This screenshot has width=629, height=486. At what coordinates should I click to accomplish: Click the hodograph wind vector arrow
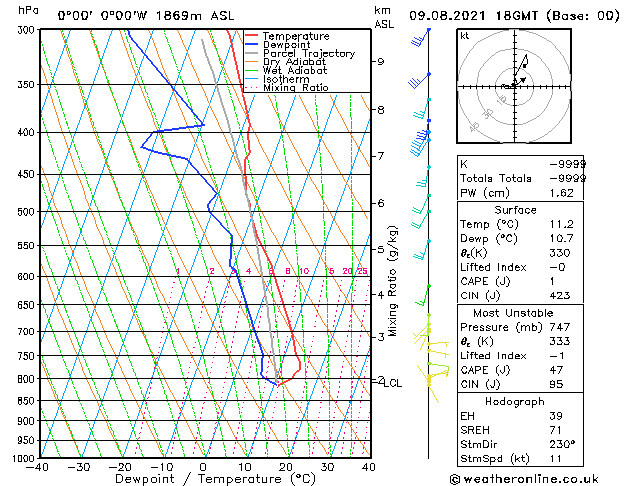coord(520,82)
